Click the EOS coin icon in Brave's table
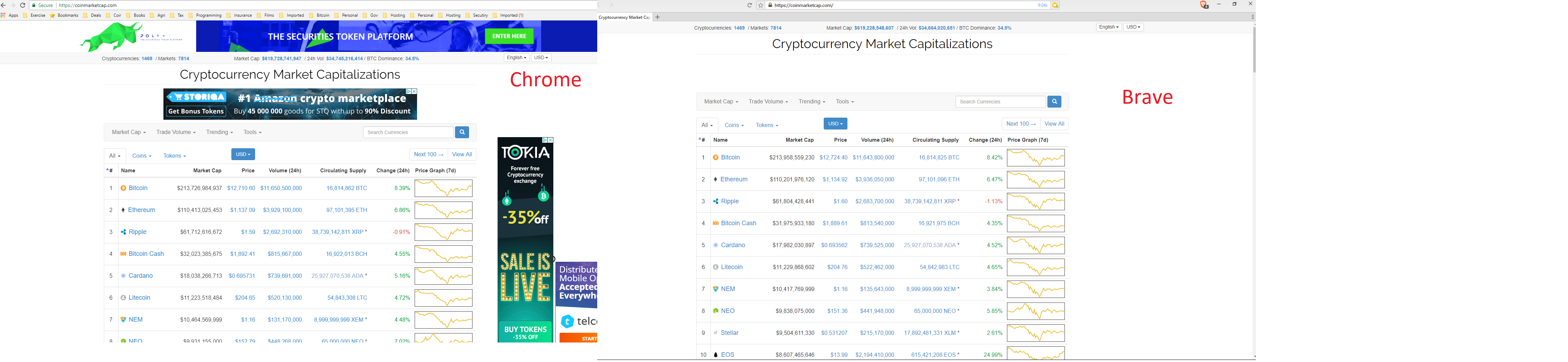This screenshot has width=1568, height=362. pos(716,355)
